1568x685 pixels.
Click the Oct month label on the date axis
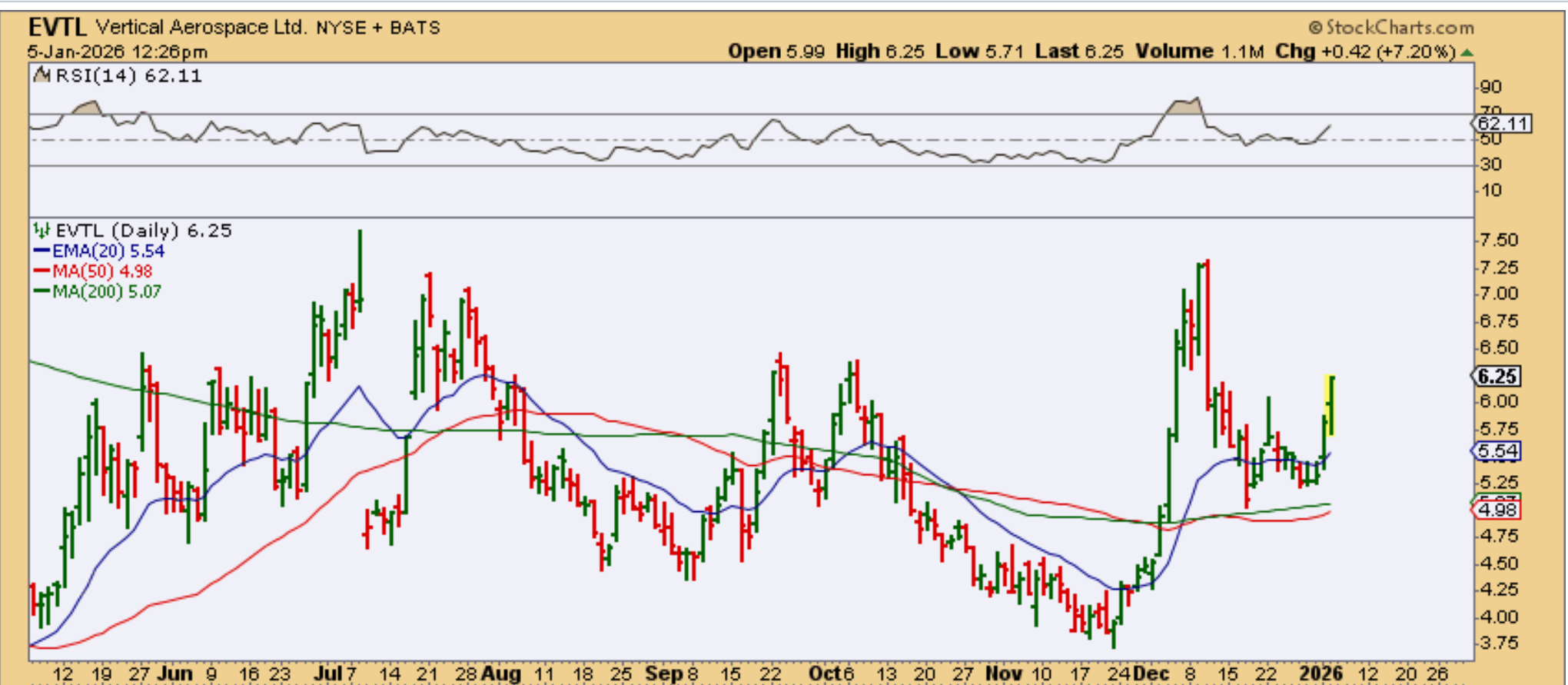pyautogui.click(x=826, y=673)
